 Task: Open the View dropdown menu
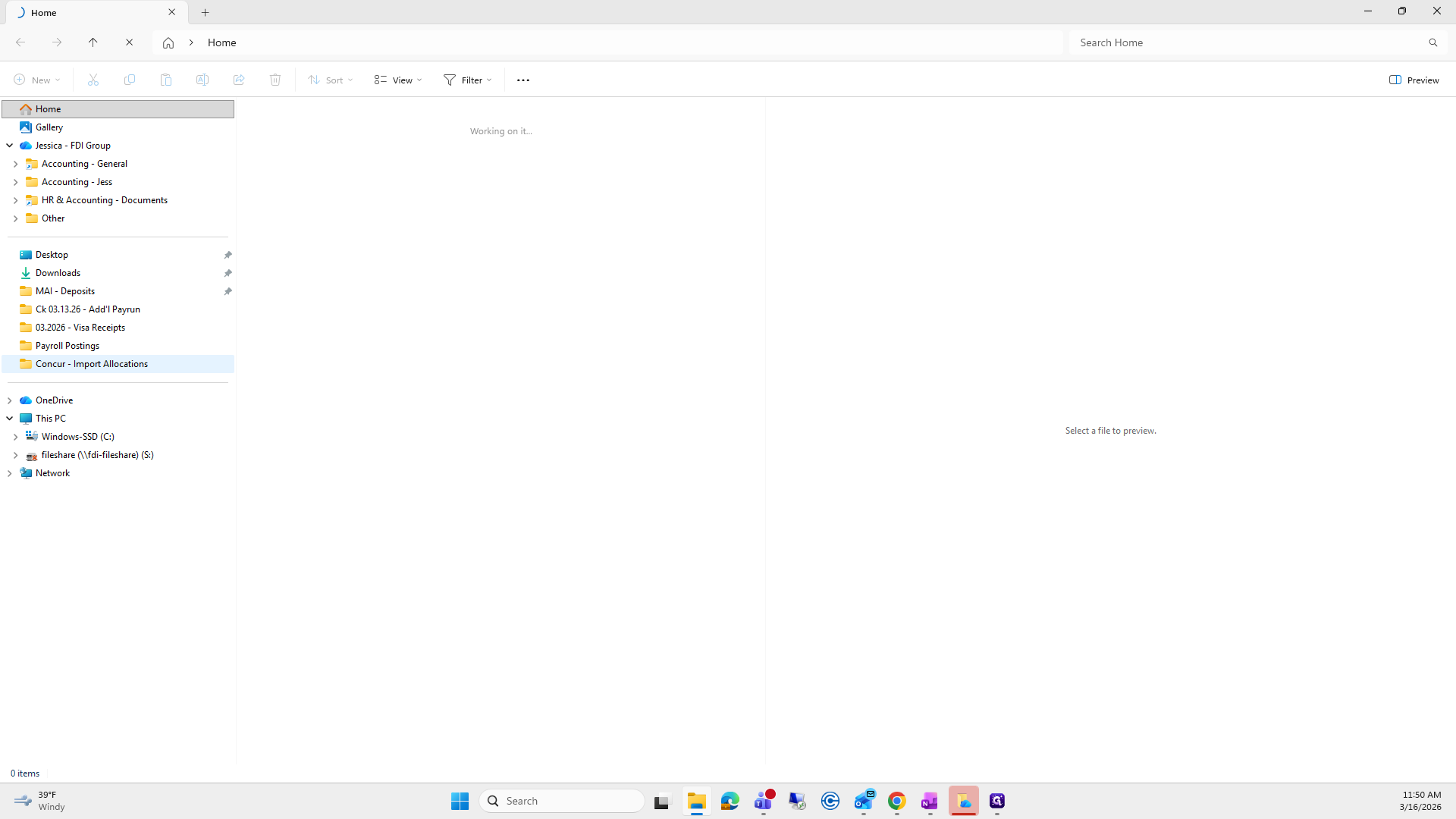click(x=398, y=80)
